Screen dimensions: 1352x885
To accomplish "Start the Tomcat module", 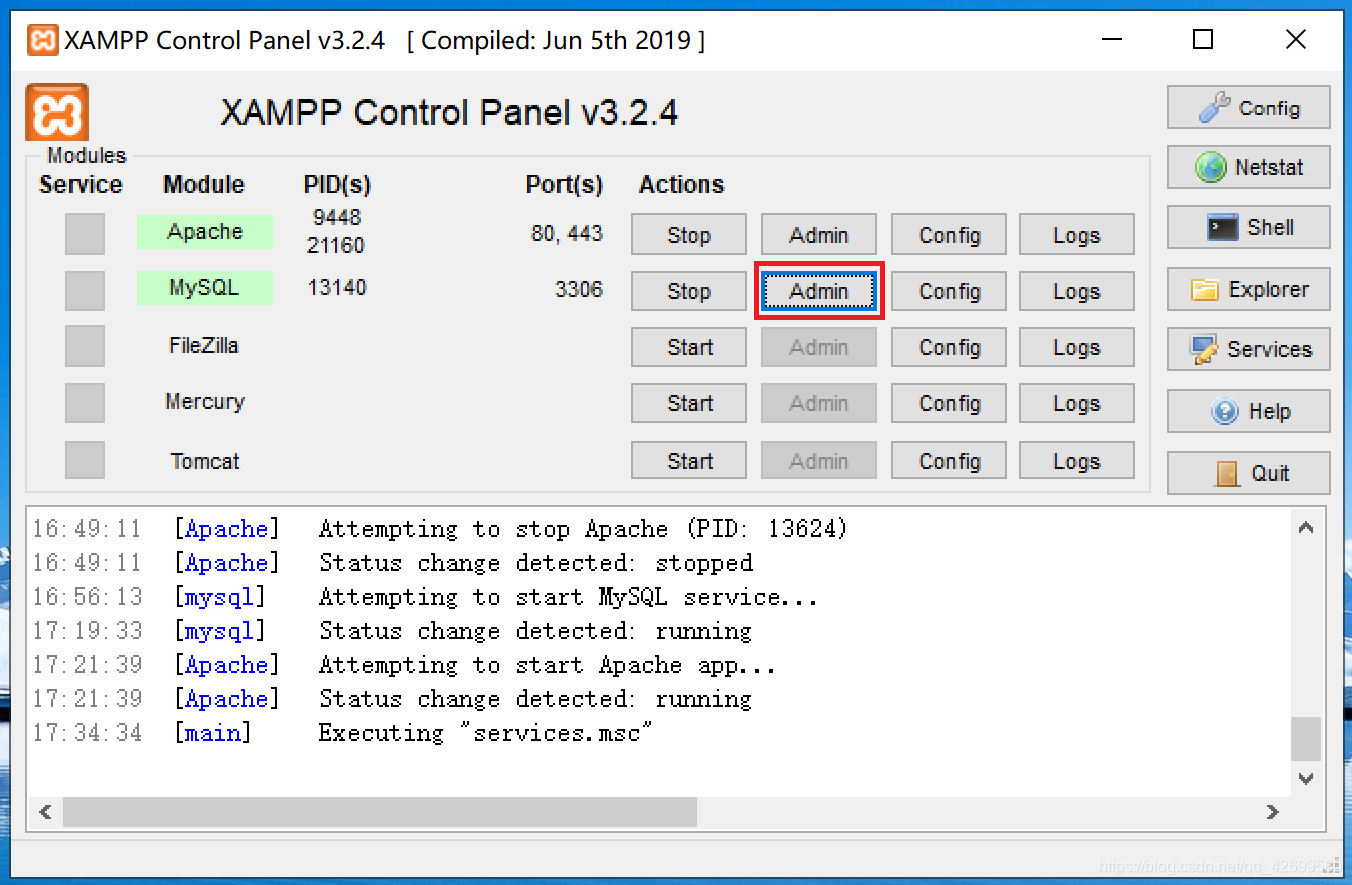I will click(689, 461).
